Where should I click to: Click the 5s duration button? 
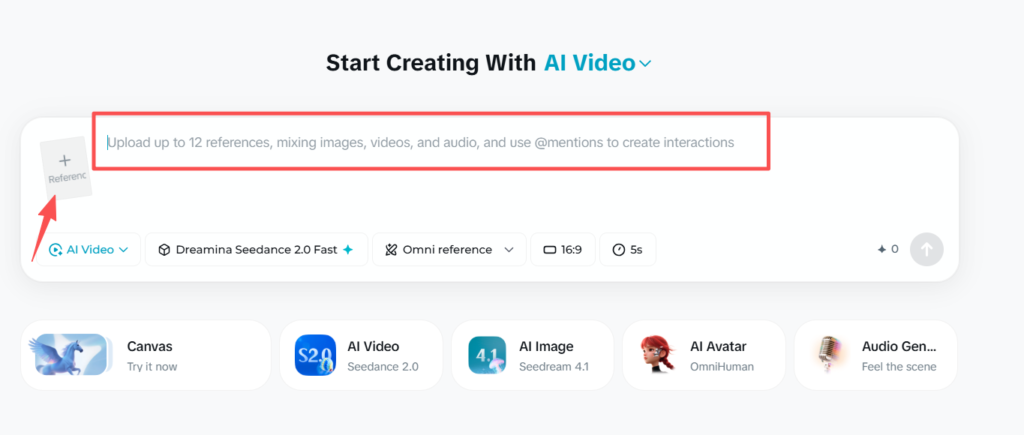pyautogui.click(x=627, y=250)
